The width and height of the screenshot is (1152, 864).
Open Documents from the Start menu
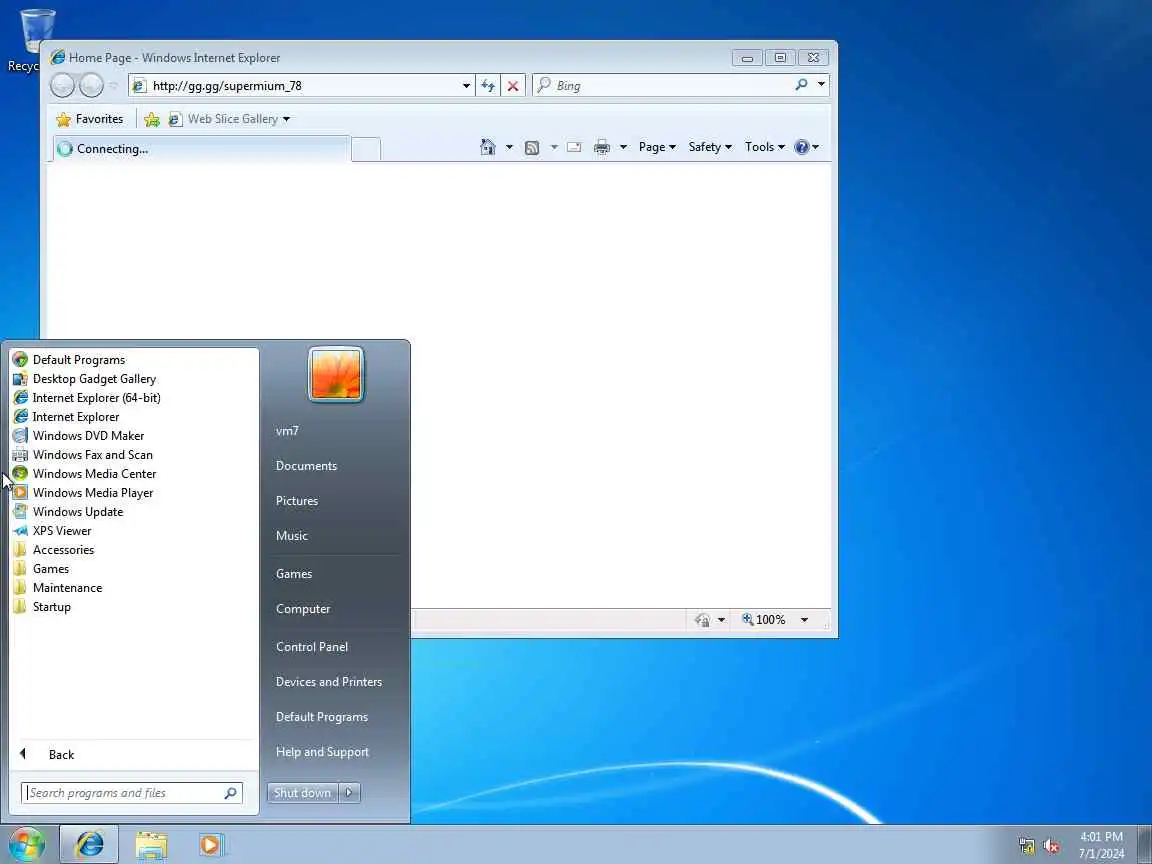pos(306,466)
